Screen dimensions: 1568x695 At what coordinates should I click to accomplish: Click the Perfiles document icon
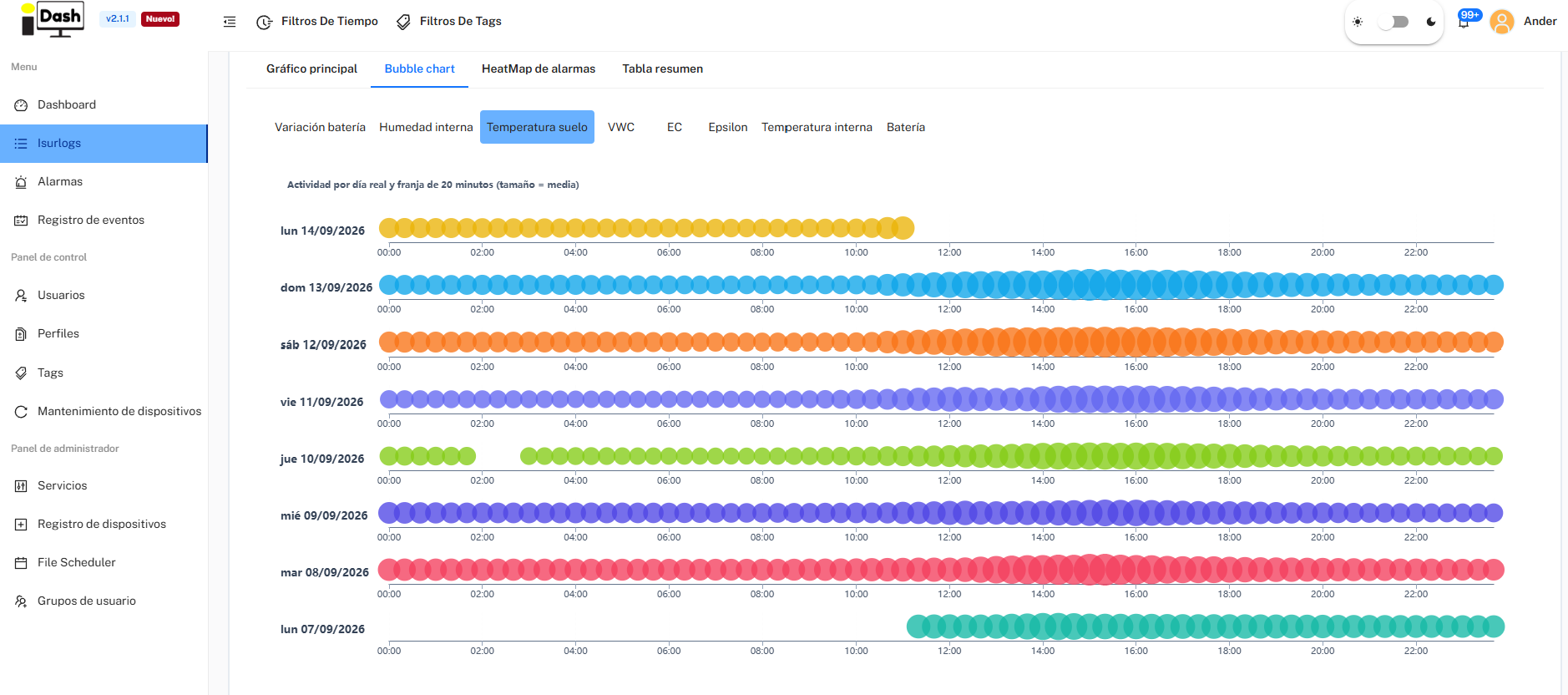coord(21,334)
